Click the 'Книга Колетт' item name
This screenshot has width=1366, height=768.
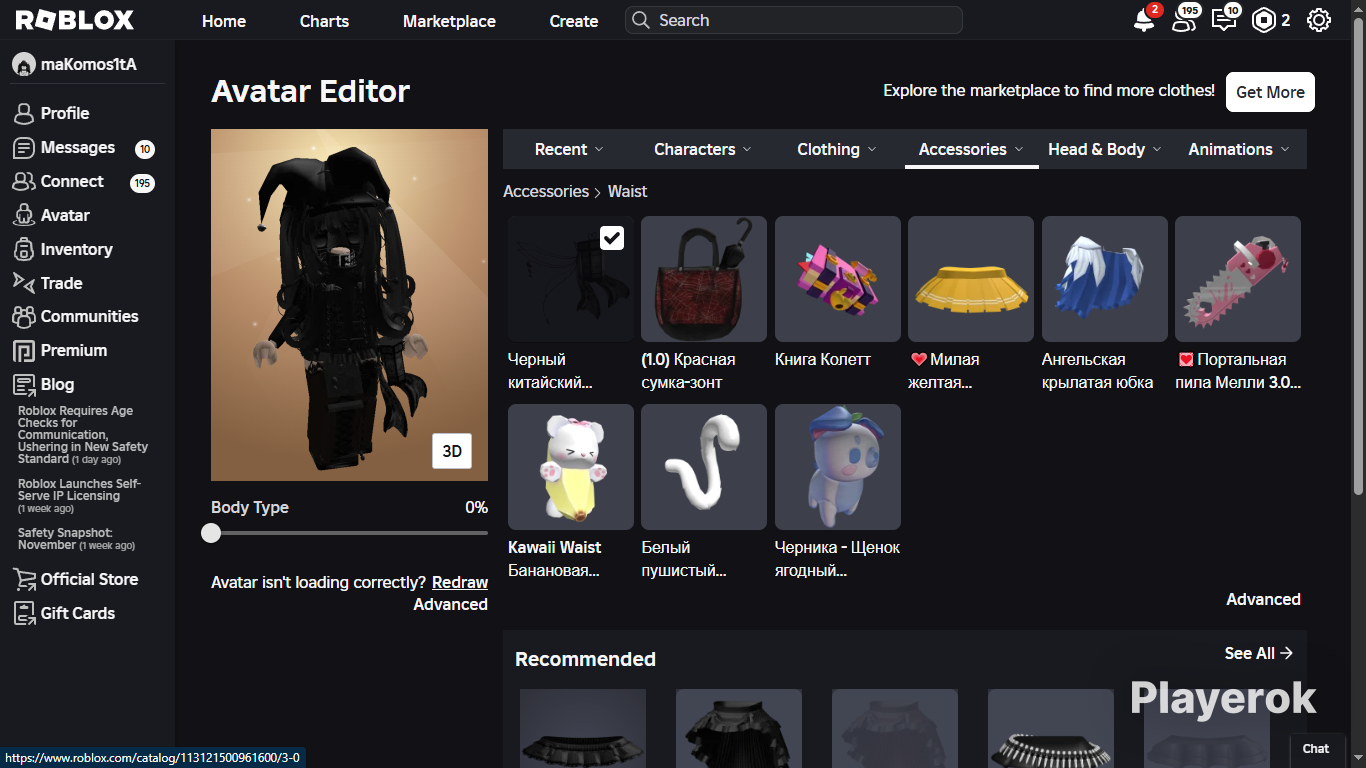point(823,359)
